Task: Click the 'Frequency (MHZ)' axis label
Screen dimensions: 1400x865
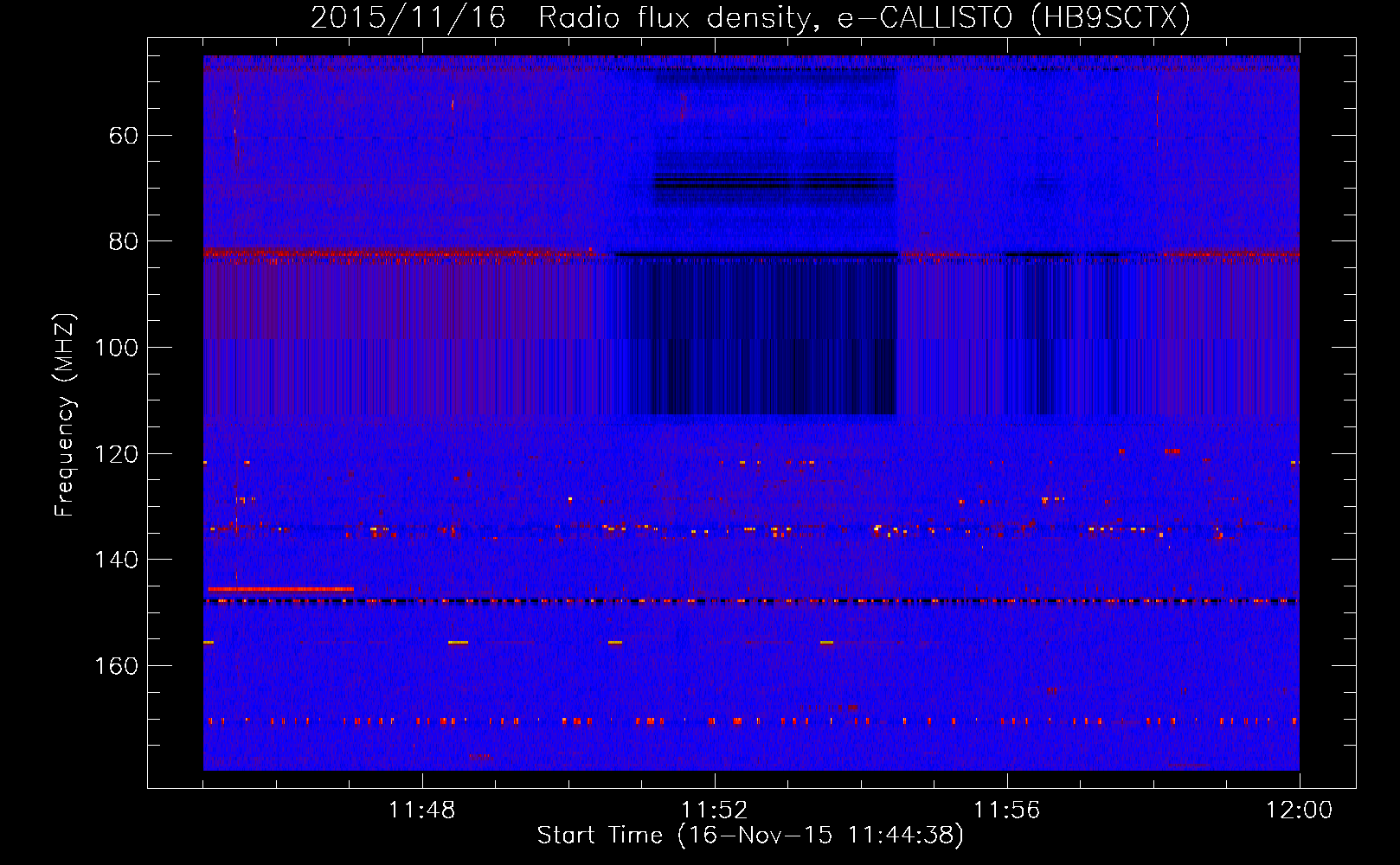Action: point(65,414)
